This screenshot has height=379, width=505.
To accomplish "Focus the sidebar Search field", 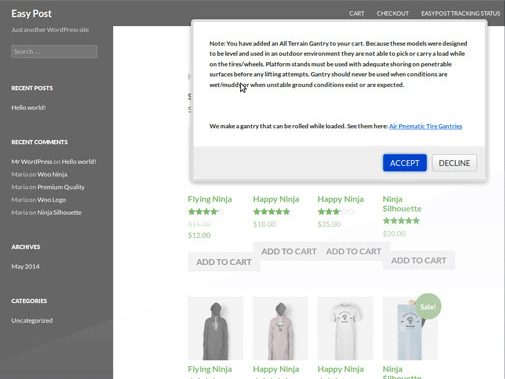I will click(54, 52).
